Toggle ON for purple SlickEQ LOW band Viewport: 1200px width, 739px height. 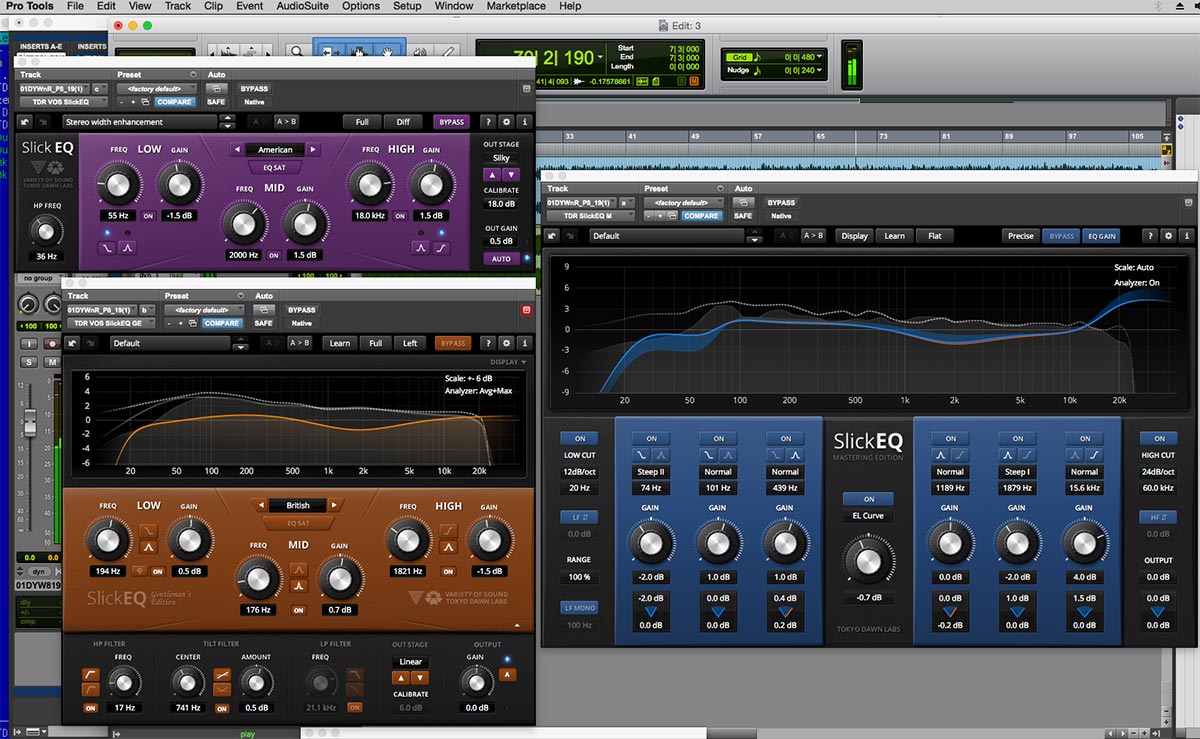coord(148,216)
